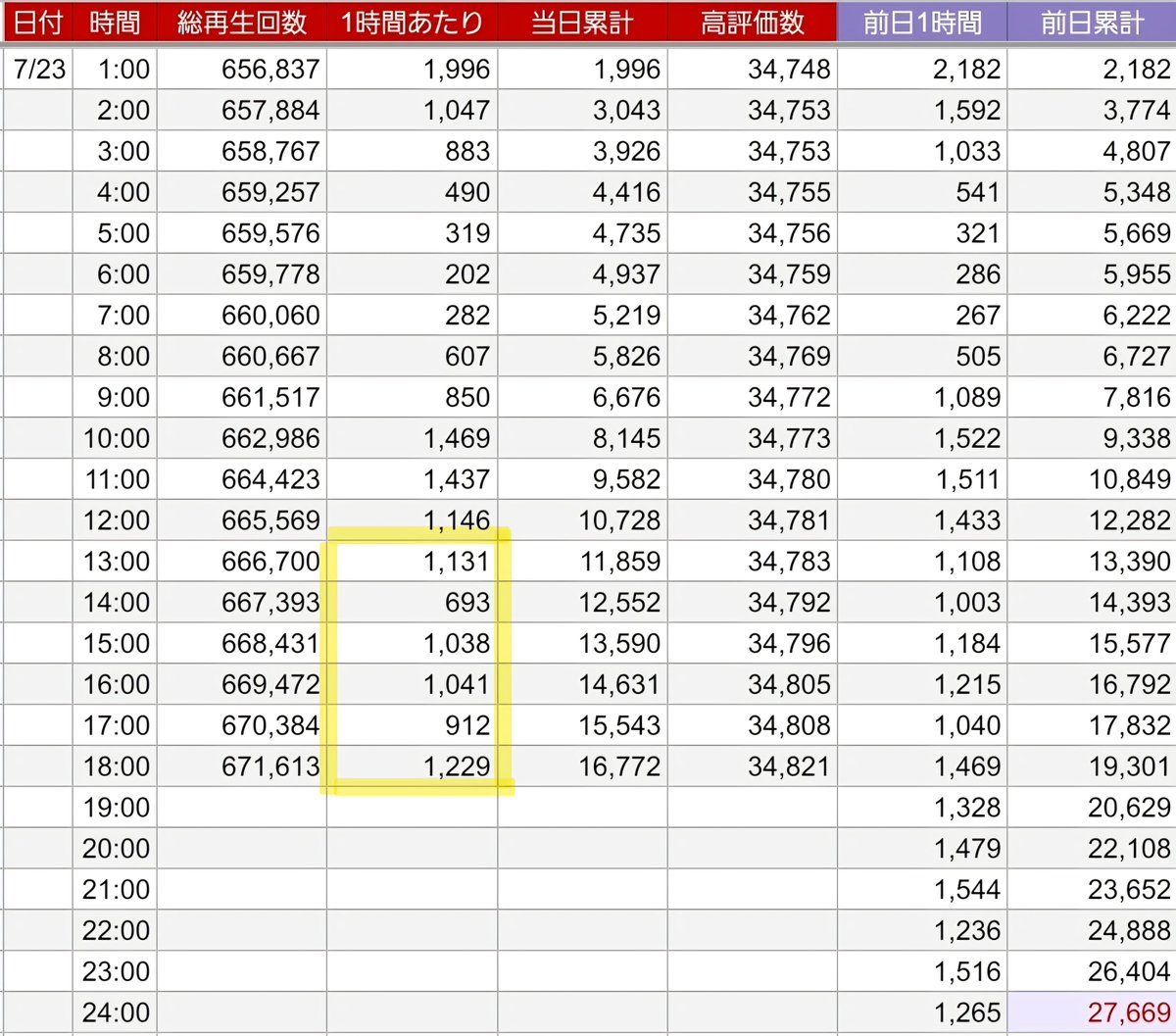Select cell with value 662,986

242,438
